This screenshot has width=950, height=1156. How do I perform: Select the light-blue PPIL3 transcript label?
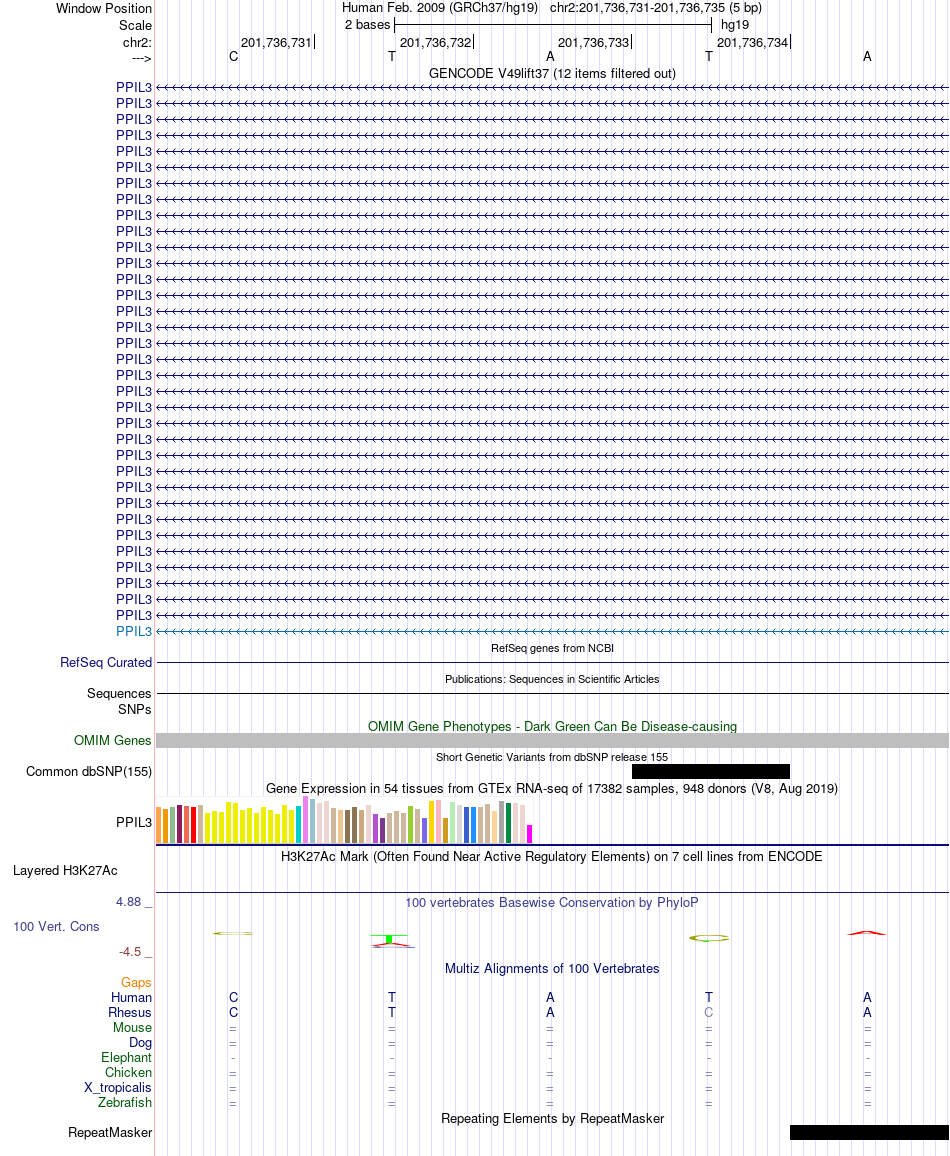133,631
